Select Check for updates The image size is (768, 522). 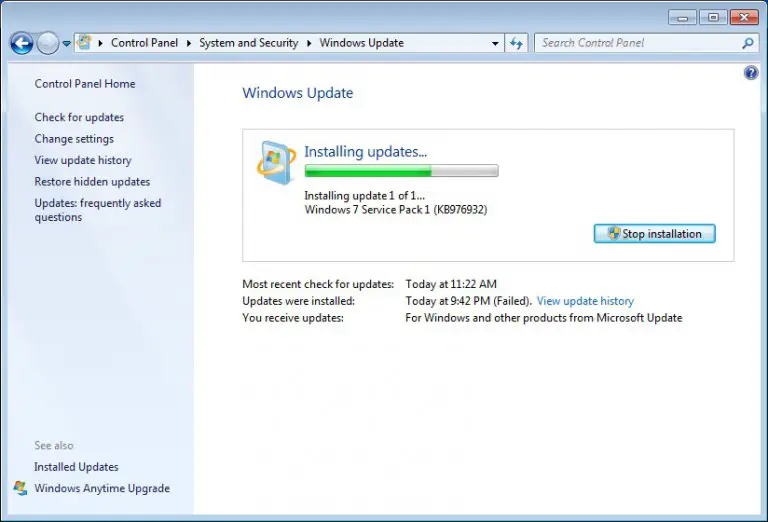[x=79, y=118]
